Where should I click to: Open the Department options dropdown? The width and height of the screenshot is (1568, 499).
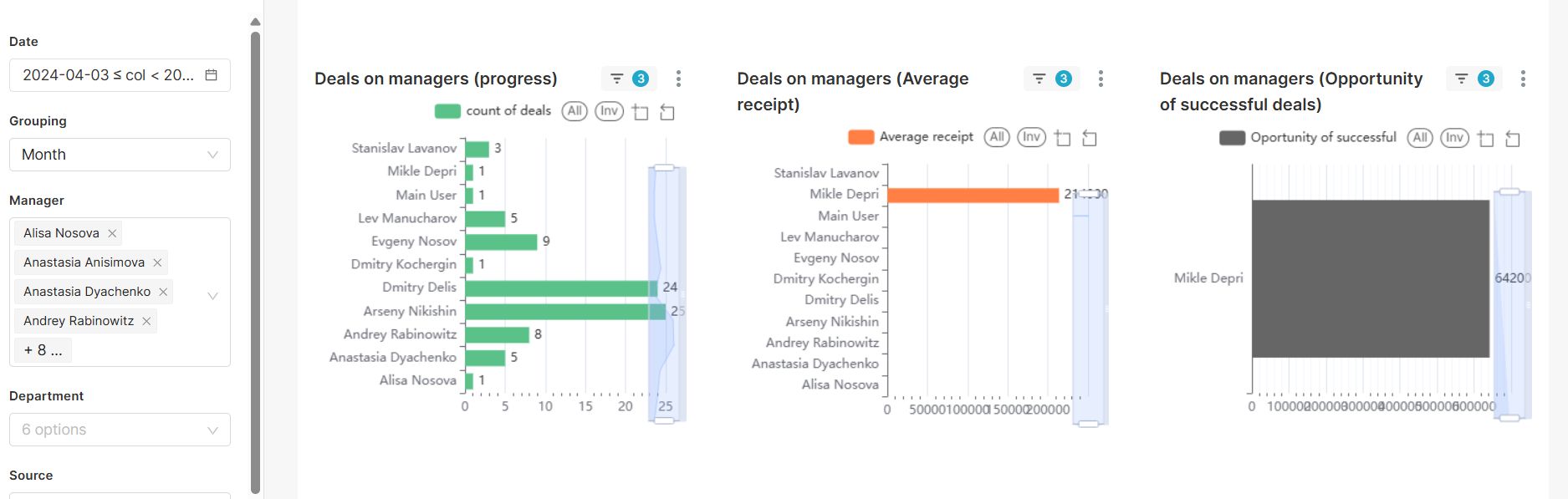(120, 430)
